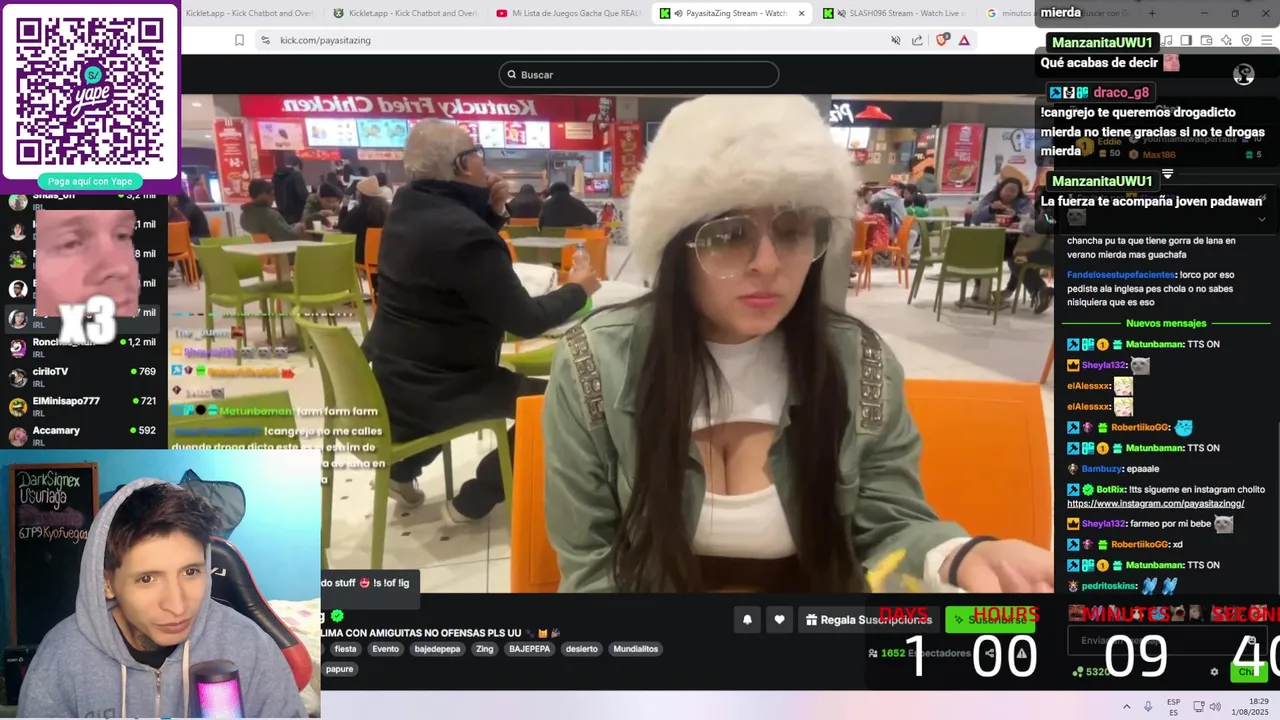Open the Brave Wallet icon in toolbar
Screen dimensions: 1280x720
pyautogui.click(x=1206, y=40)
